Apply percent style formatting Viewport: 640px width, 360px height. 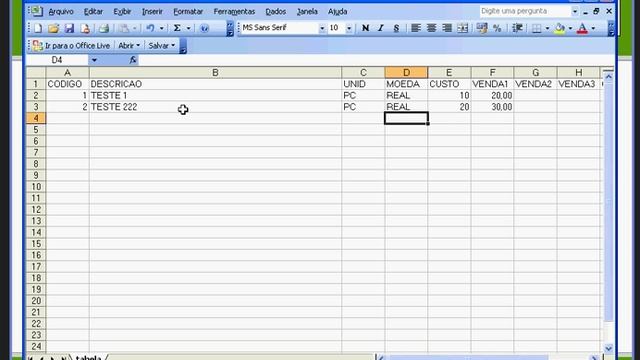pos(497,28)
